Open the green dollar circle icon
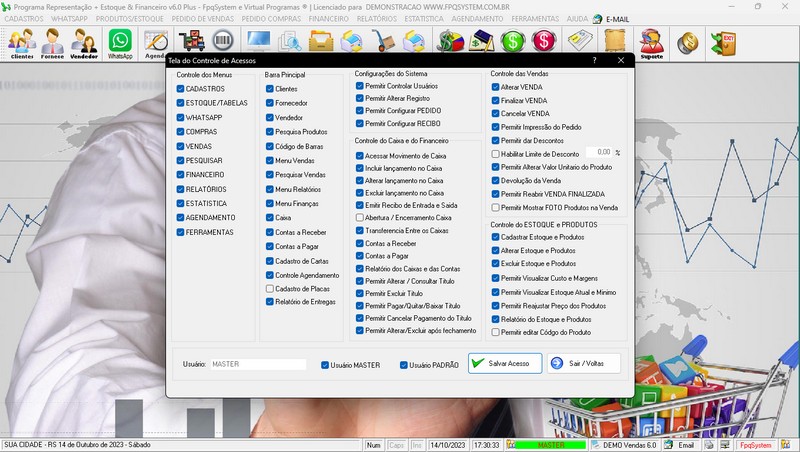800x452 pixels. (x=513, y=41)
